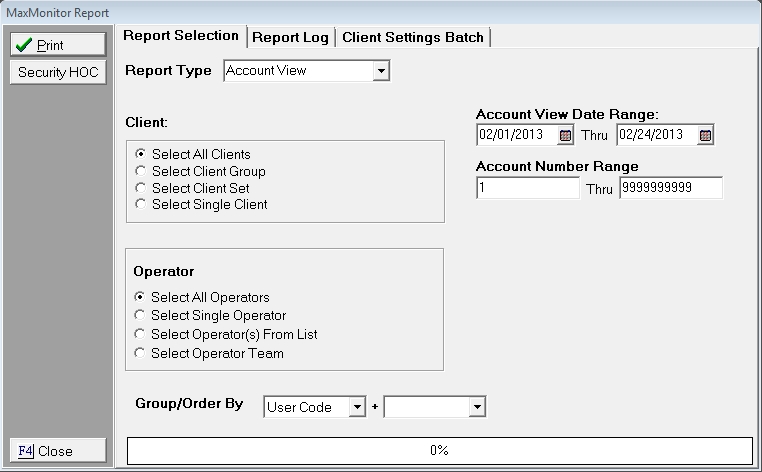The height and width of the screenshot is (472, 762).
Task: Choose Select Client Group radio option
Action: pos(141,171)
